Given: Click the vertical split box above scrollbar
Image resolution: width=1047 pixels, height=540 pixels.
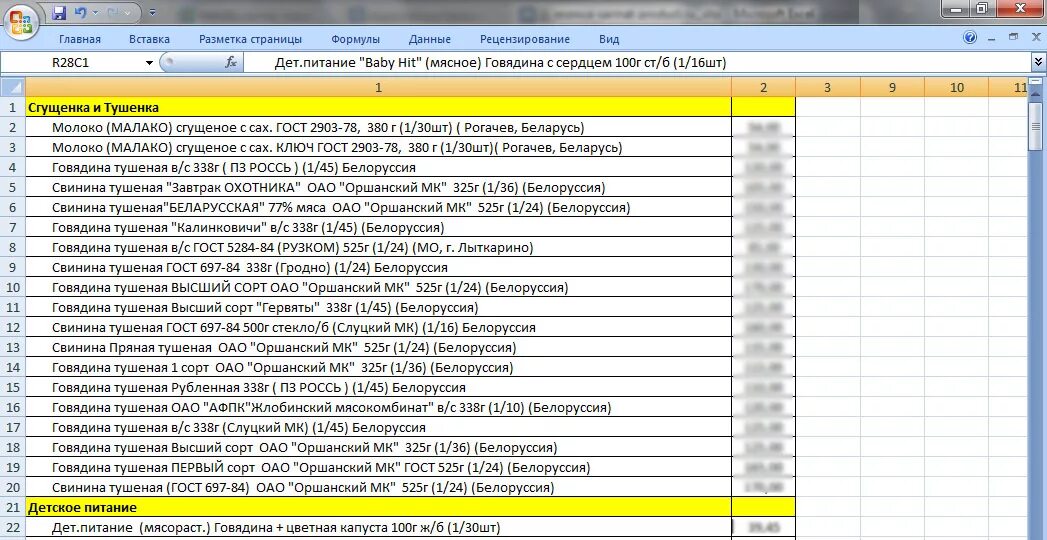Looking at the screenshot, I should coord(1036,83).
